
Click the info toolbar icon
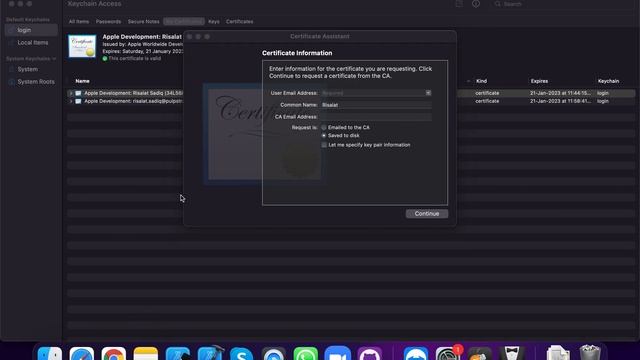click(476, 4)
